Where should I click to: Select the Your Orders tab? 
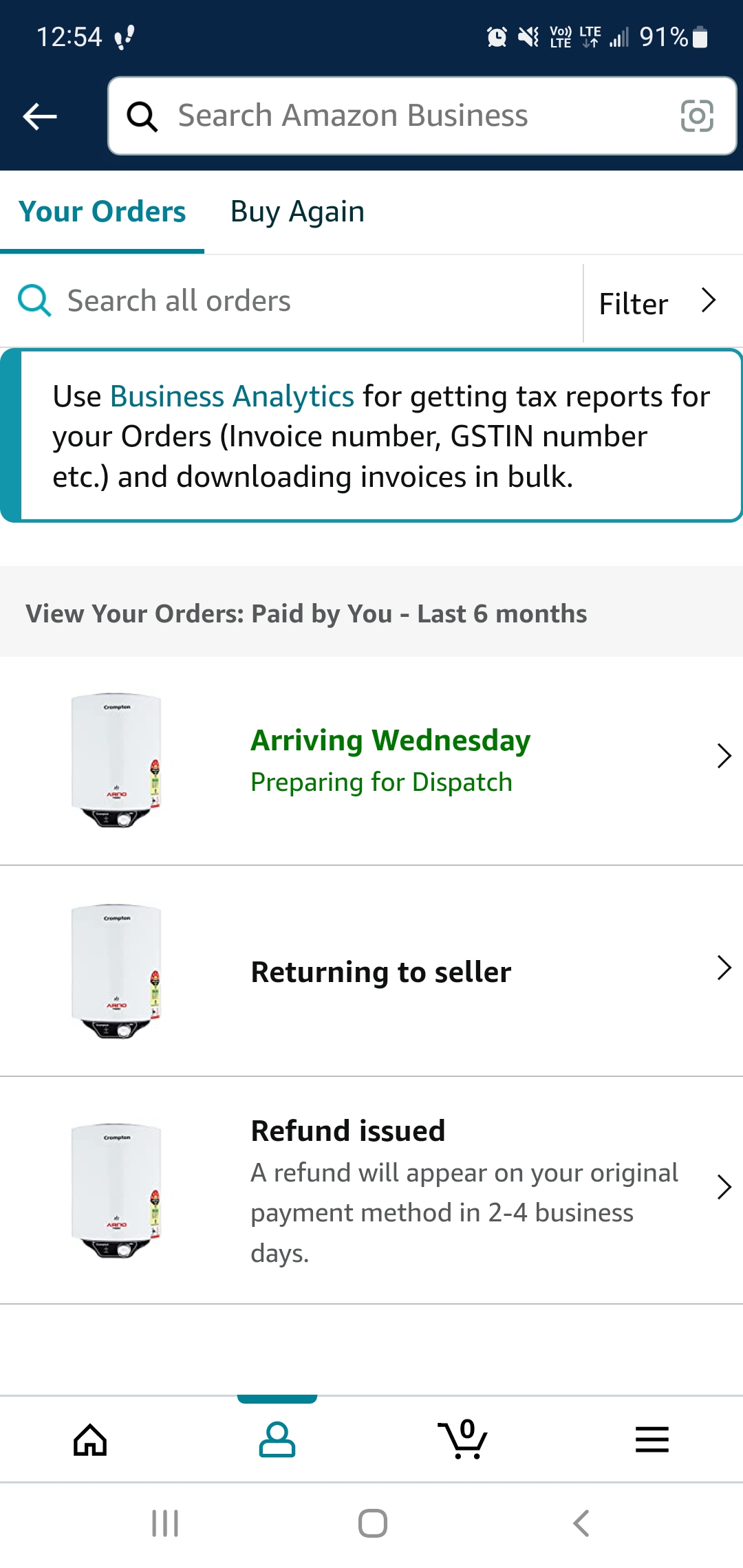[103, 212]
